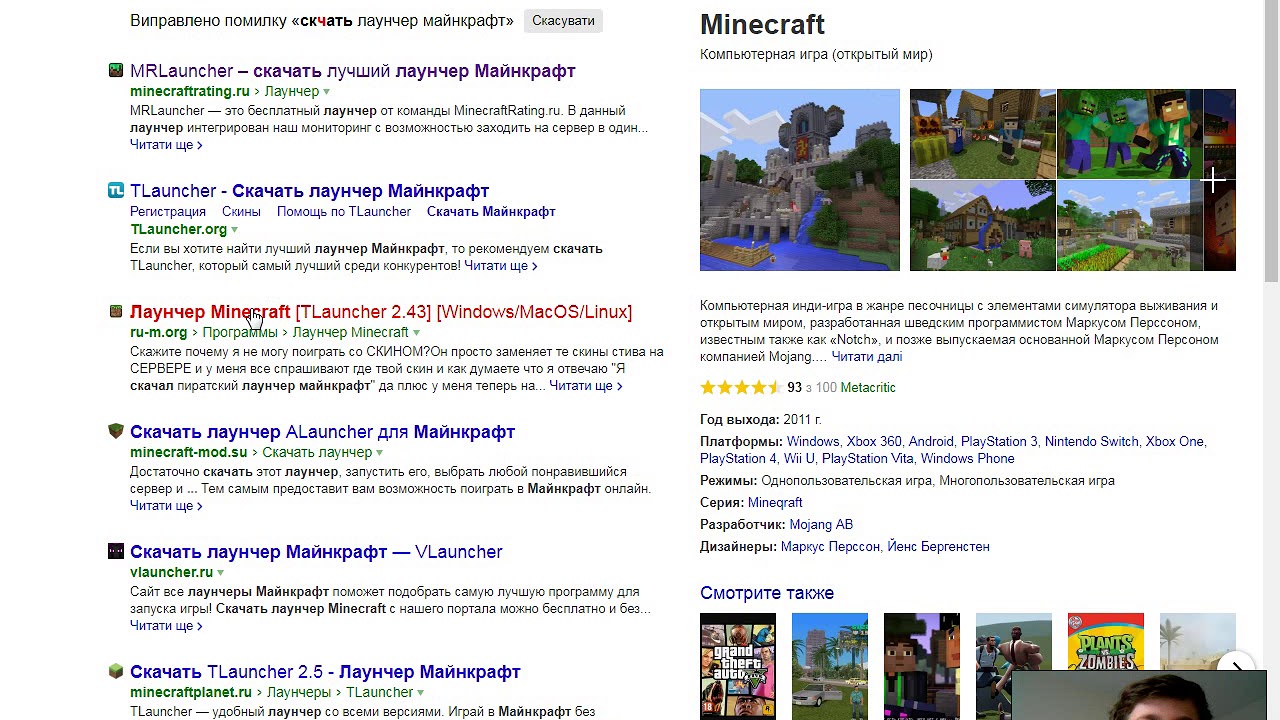1280x720 pixels.
Task: Open Скачать лаунчер Майнкрафт — VLauncher result
Action: (x=316, y=552)
